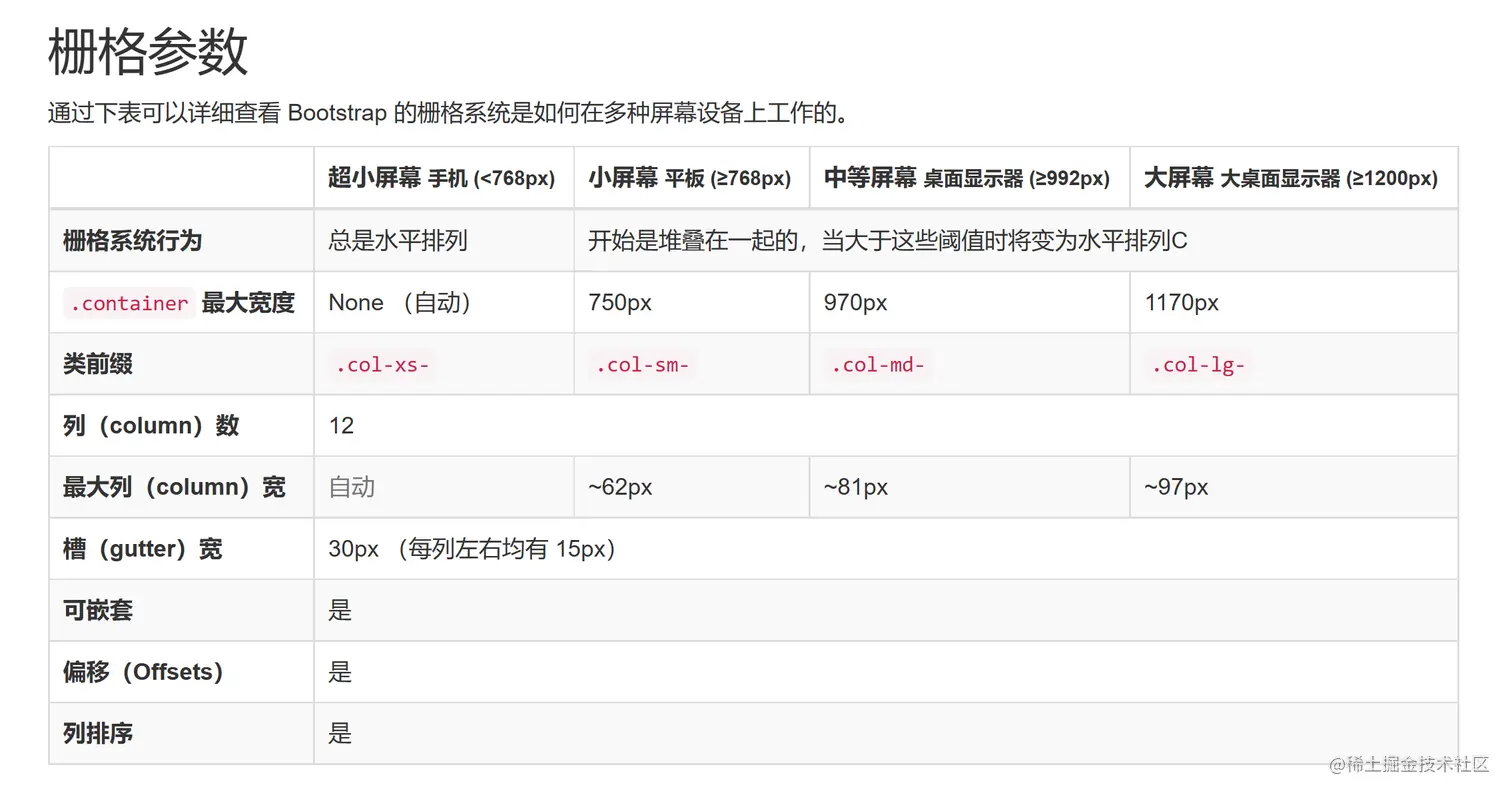Click the 偏移（Offsets）row label
The image size is (1512, 797).
pos(142,672)
